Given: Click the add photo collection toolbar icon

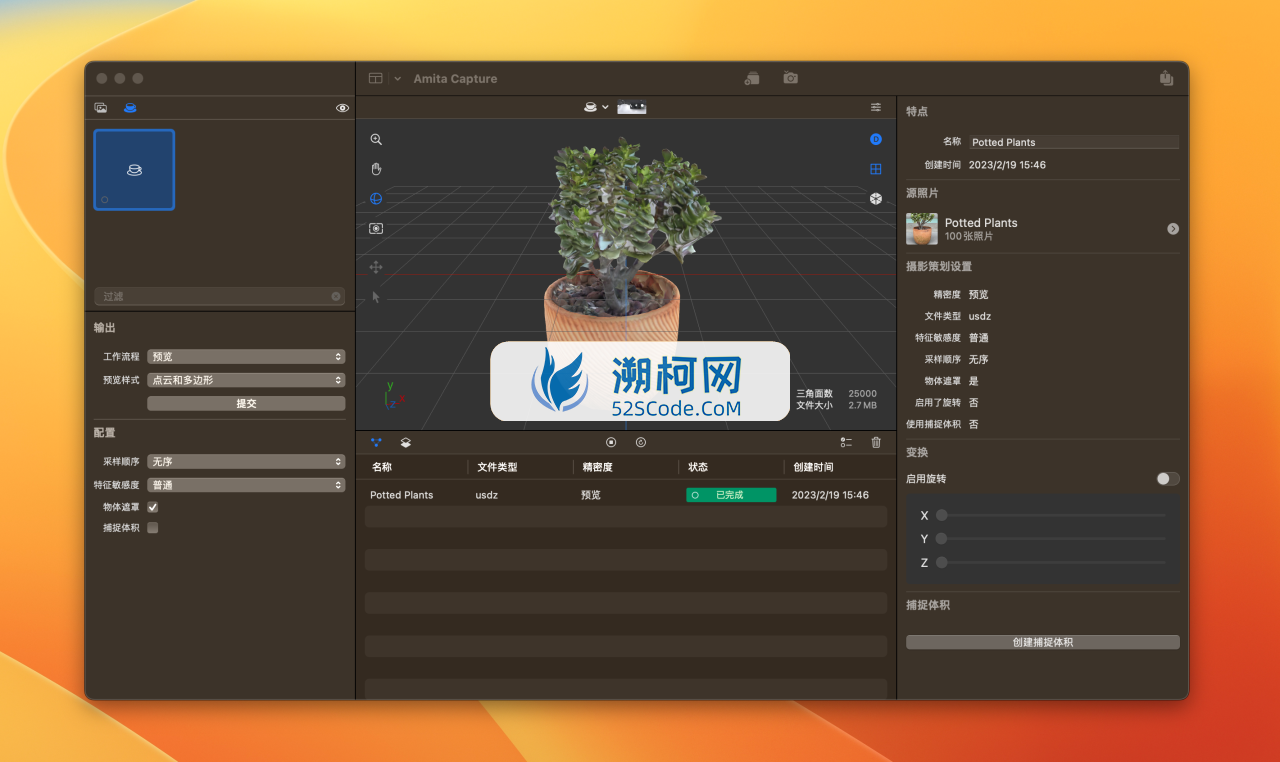Looking at the screenshot, I should (x=752, y=78).
